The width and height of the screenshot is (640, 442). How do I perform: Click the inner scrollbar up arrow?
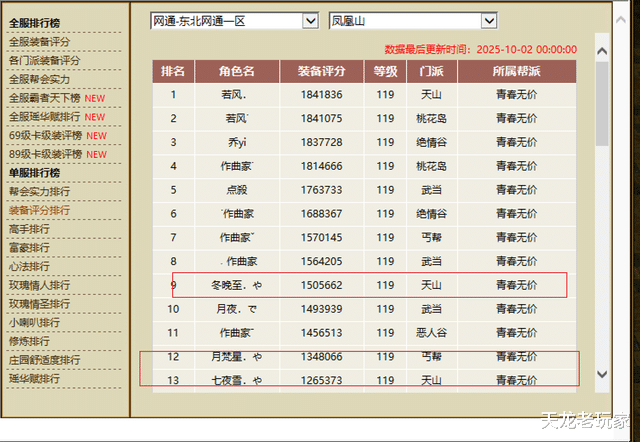coord(602,51)
